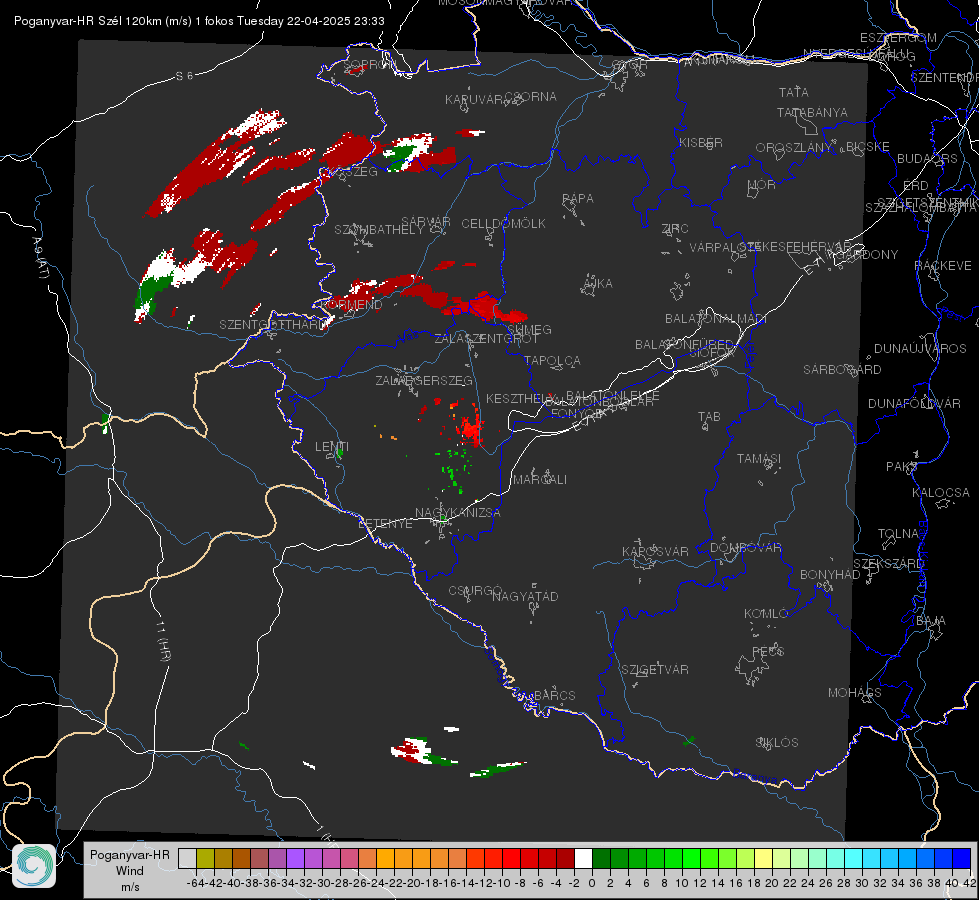Select the SZOMBATHELY city label
The height and width of the screenshot is (900, 979).
click(x=379, y=230)
